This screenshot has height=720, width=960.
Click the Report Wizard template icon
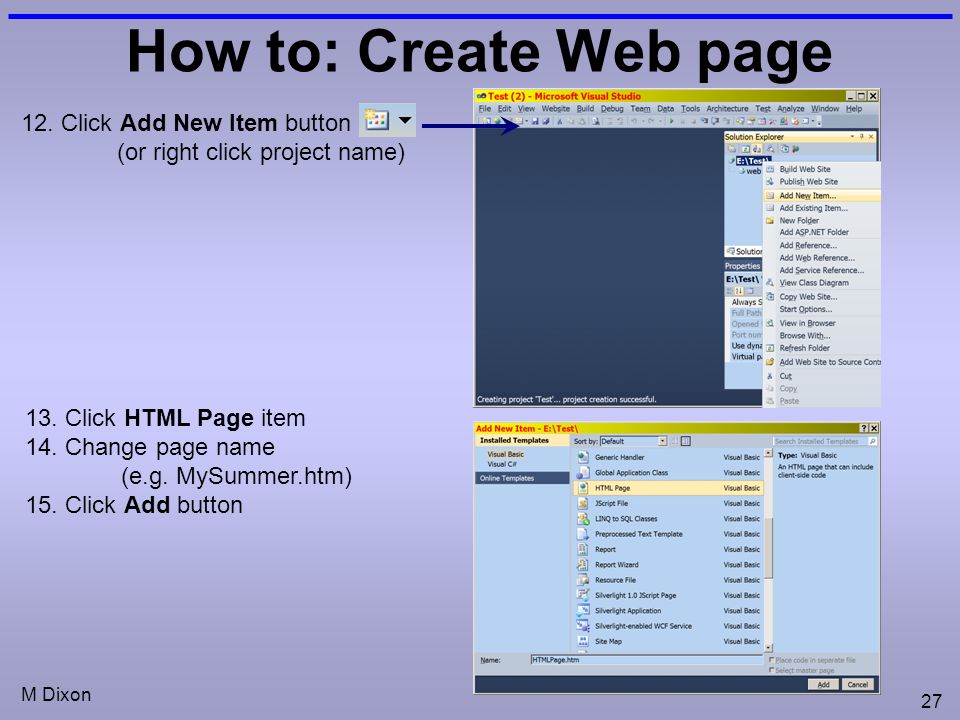coord(583,564)
